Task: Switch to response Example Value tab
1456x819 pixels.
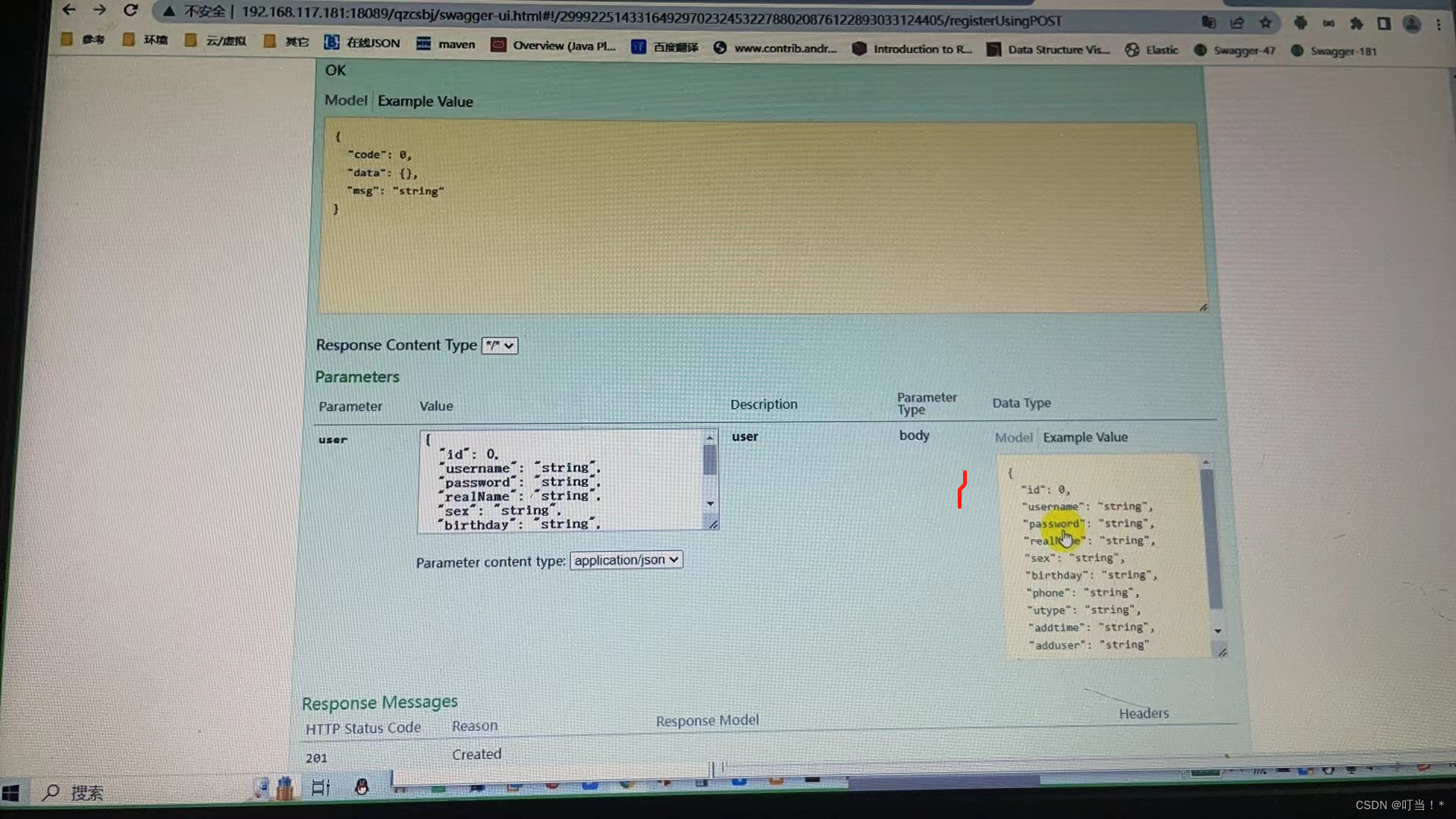Action: [x=425, y=102]
